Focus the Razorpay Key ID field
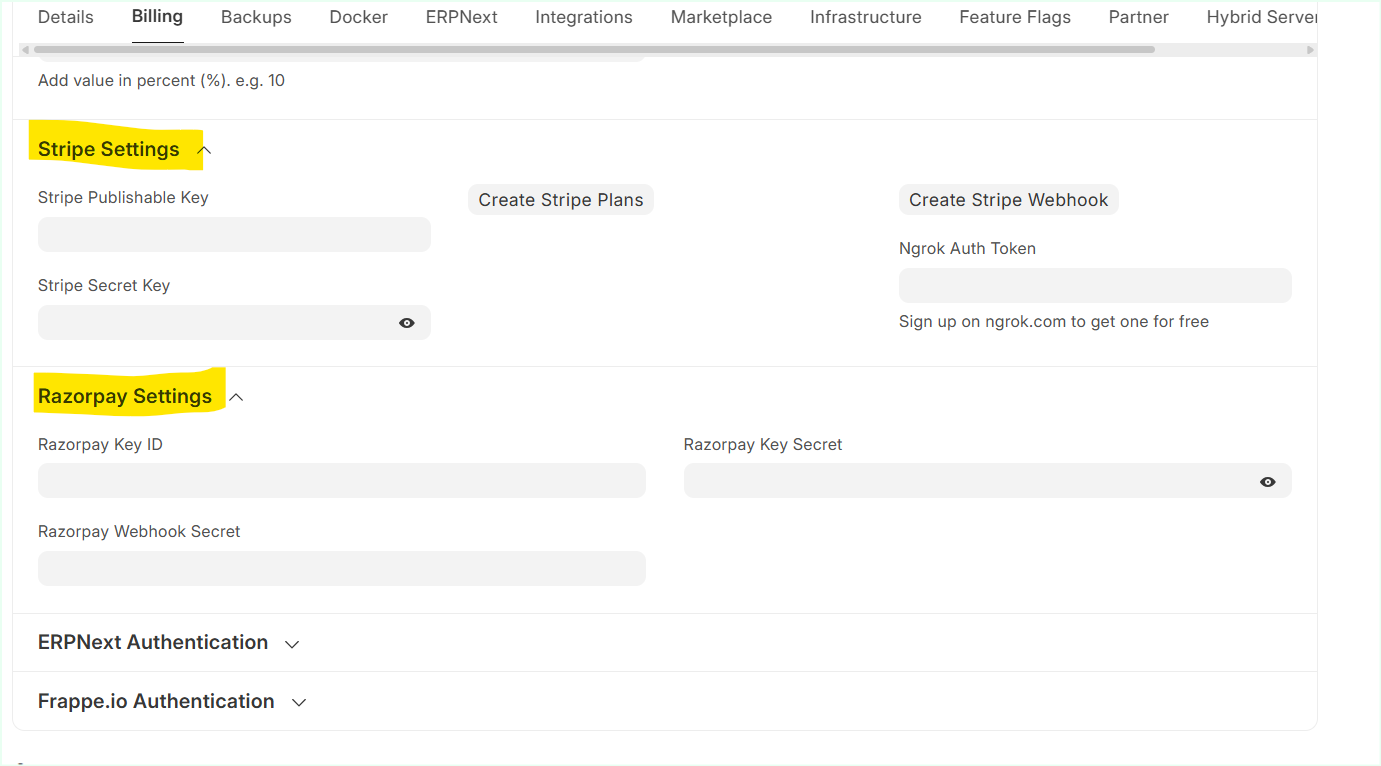 (x=342, y=480)
